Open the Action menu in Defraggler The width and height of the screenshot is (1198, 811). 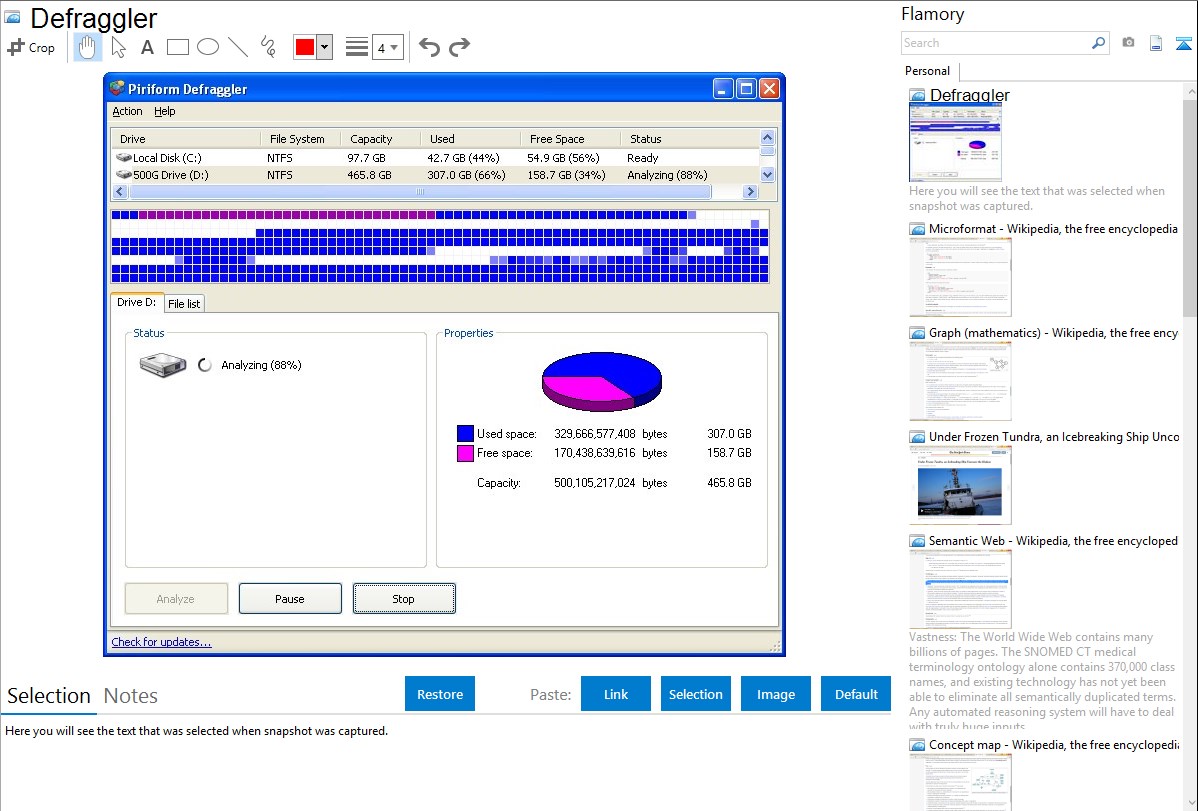pos(127,111)
